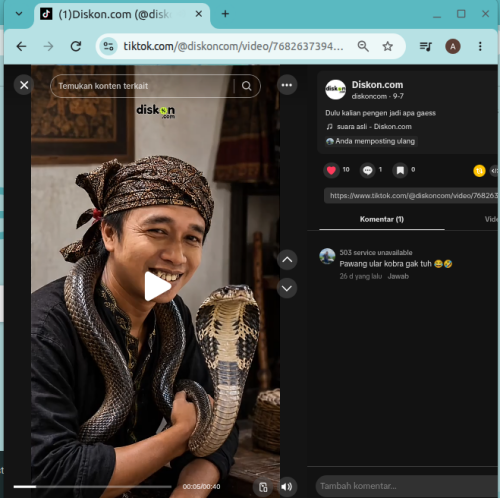Viewport: 500px width, 498px height.
Task: Click the embed code icon
Action: 495,171
